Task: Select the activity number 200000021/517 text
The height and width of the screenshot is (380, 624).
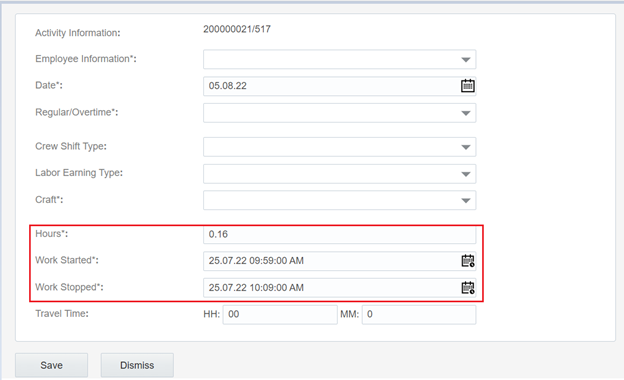Action: 237,29
